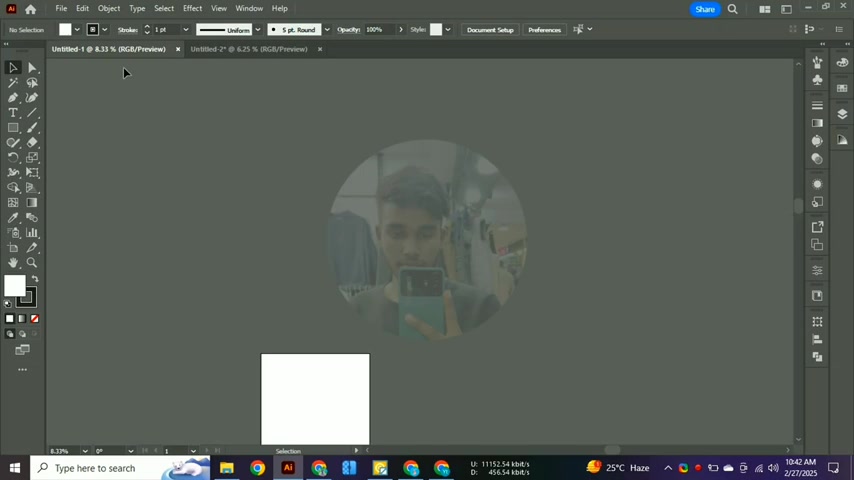This screenshot has height=480, width=854.
Task: Select the Magic Wand tool
Action: pyautogui.click(x=13, y=83)
